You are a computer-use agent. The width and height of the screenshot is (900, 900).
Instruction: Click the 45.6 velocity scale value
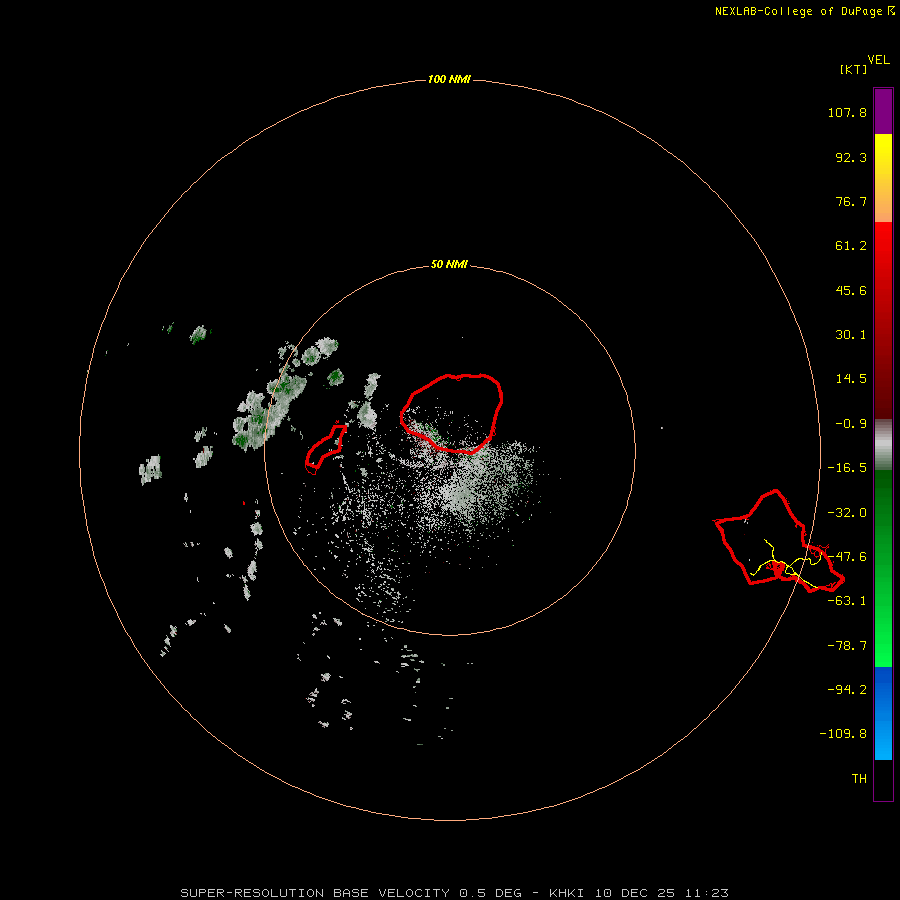pyautogui.click(x=851, y=290)
